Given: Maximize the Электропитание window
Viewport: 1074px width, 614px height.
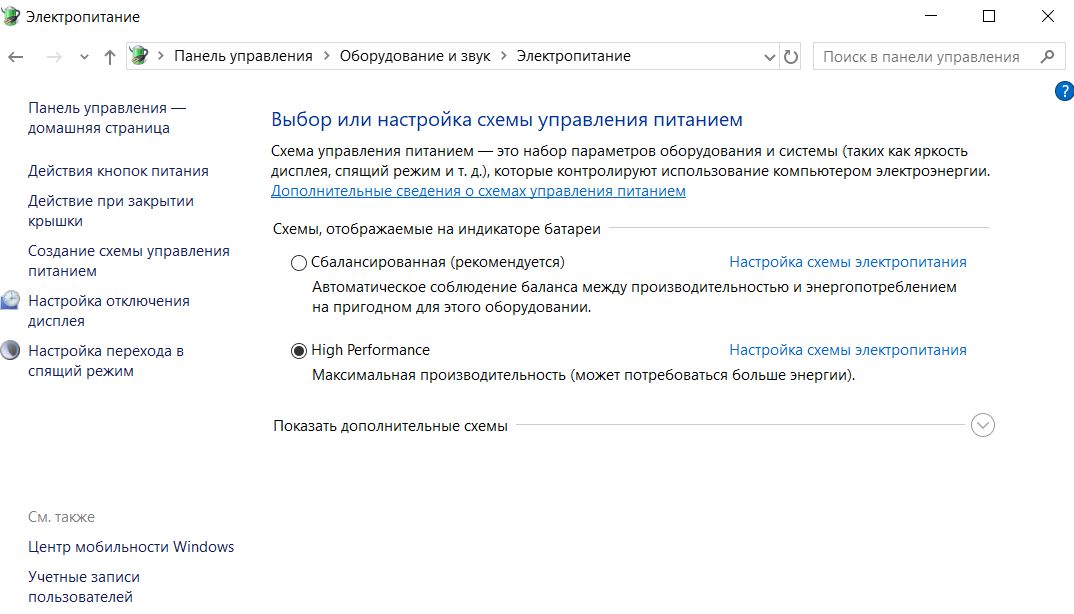Looking at the screenshot, I should coord(989,16).
